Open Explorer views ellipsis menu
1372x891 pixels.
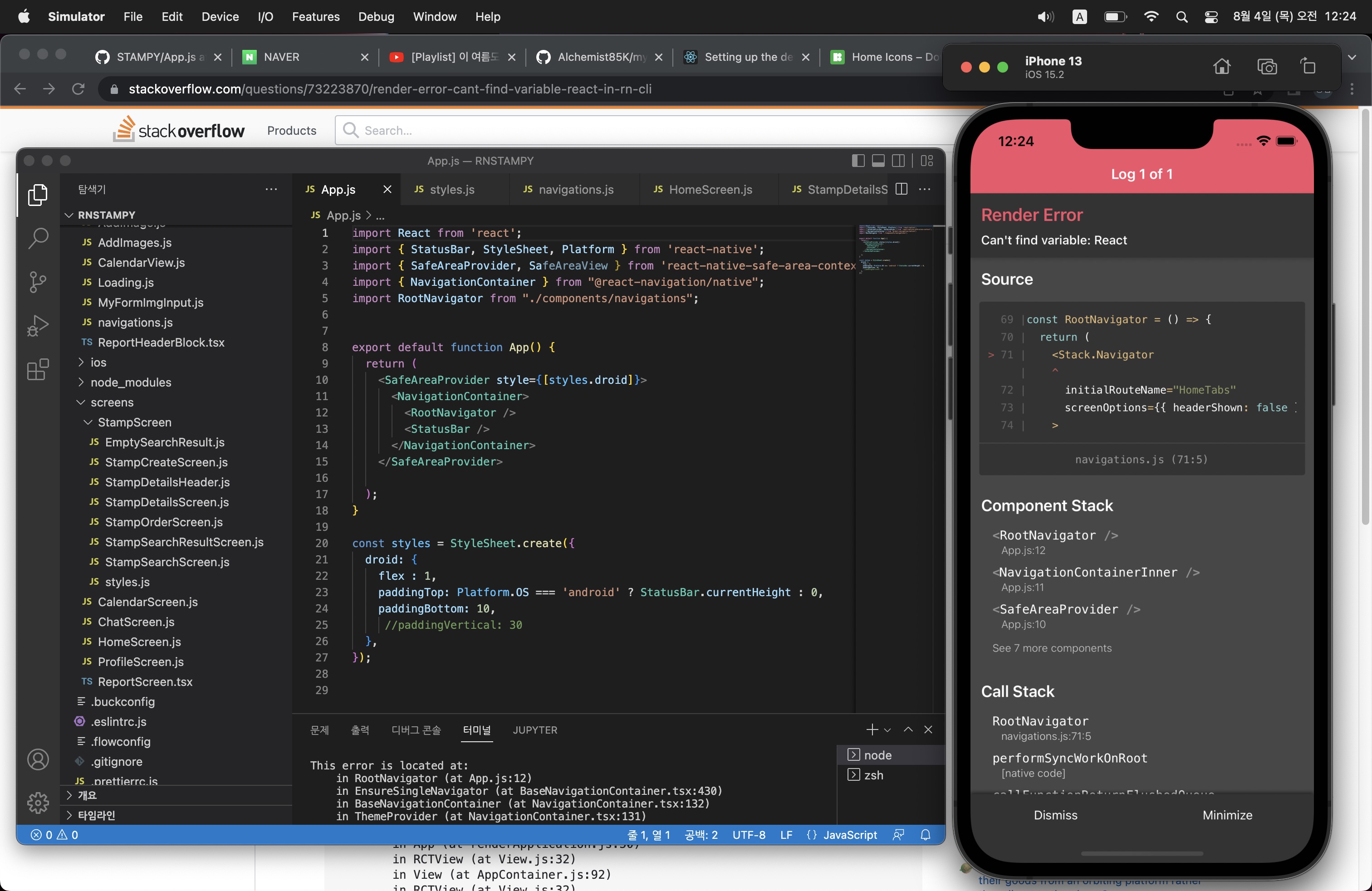(x=271, y=189)
